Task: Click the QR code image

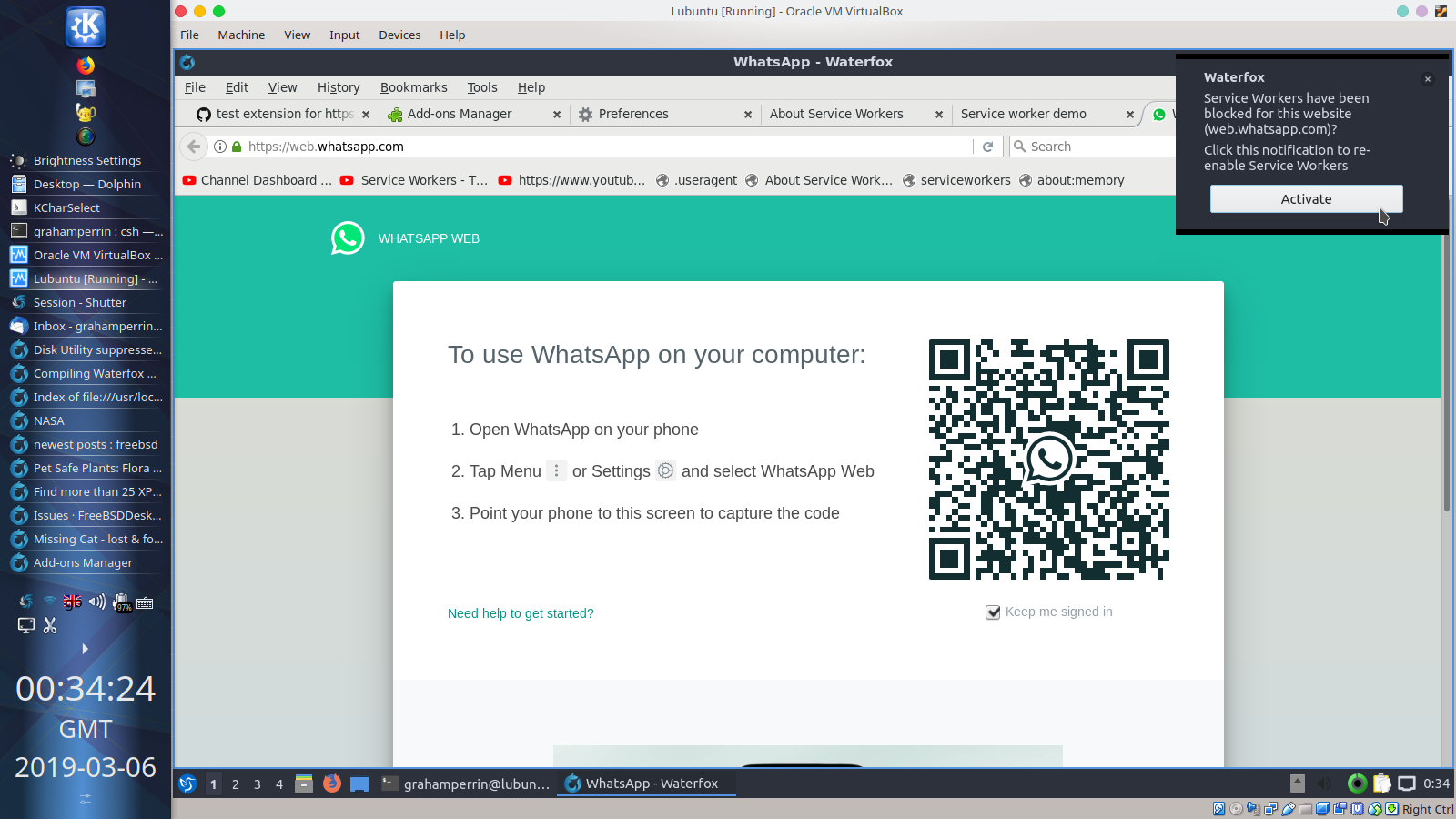Action: point(1049,460)
